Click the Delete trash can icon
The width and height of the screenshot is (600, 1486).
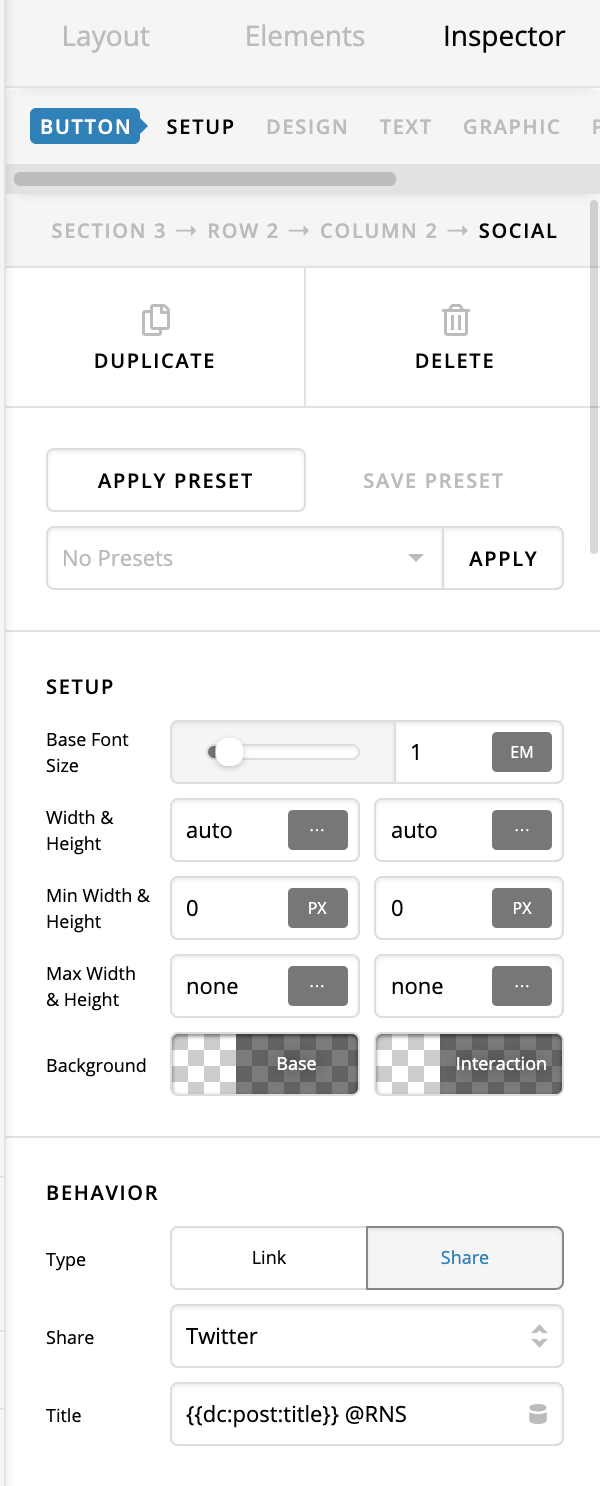(455, 320)
